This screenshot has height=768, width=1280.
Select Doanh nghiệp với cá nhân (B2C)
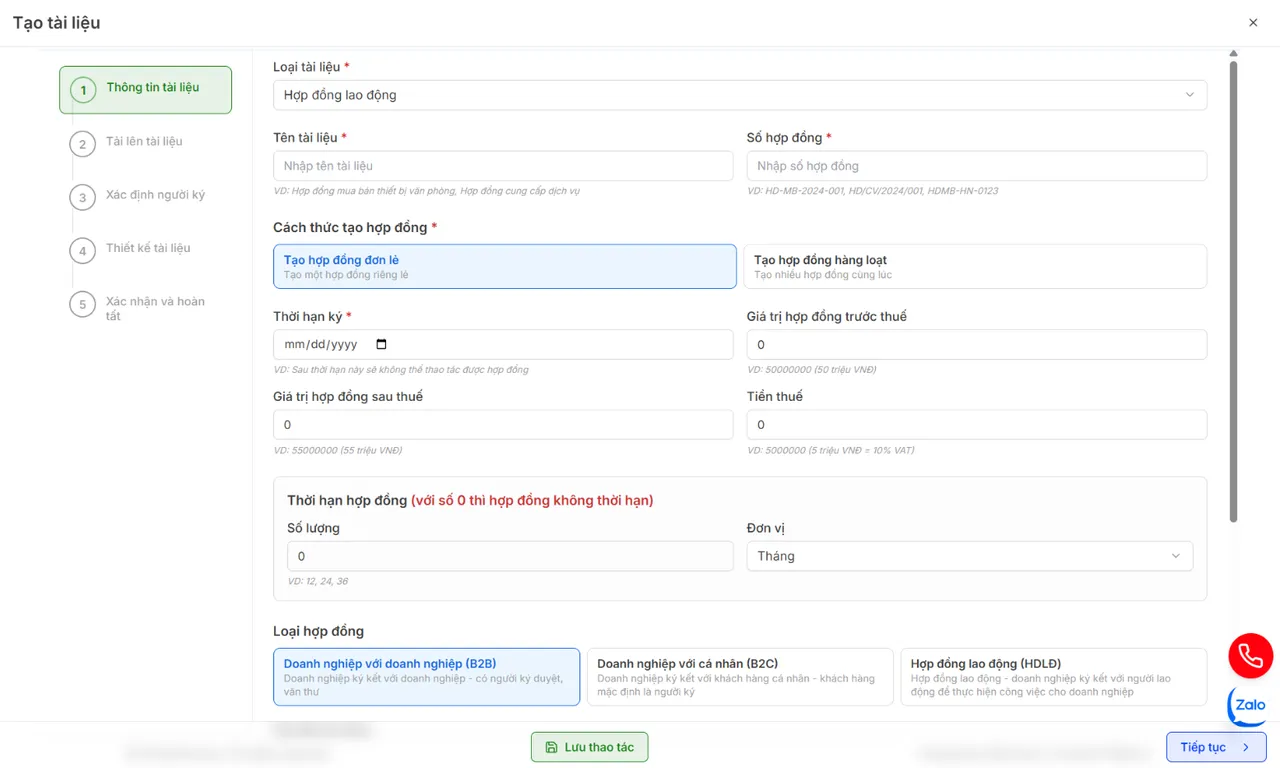(739, 677)
